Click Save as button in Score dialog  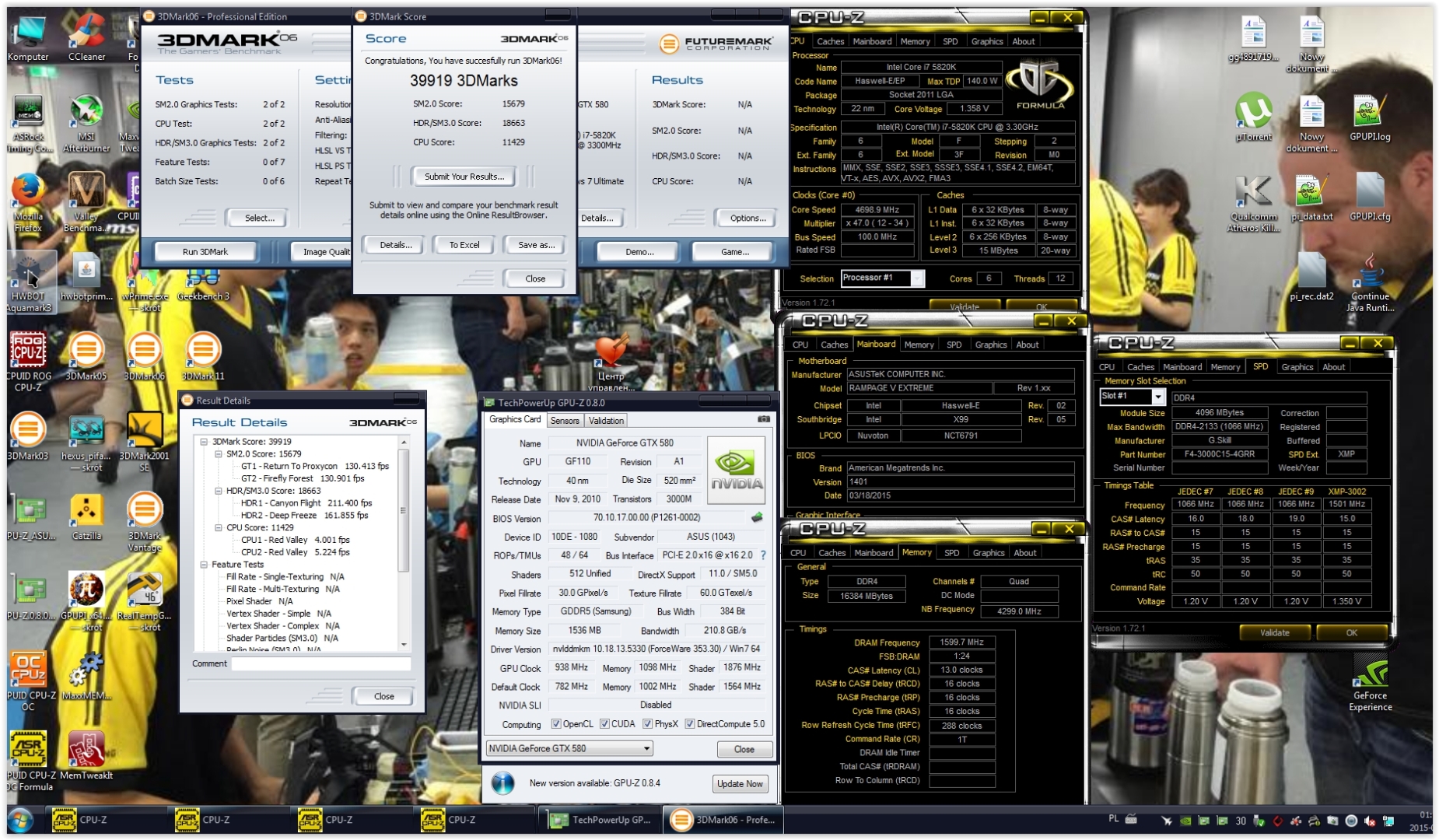point(537,245)
